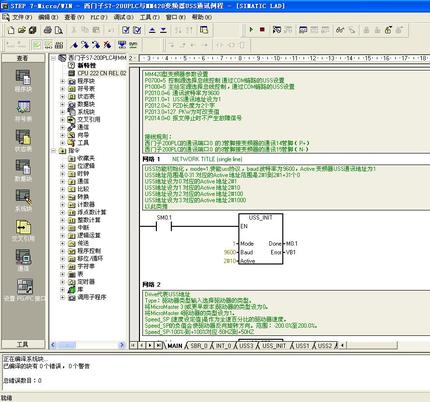This screenshot has height=402, width=430.
Task: Open Status Chart in the left view bar
Action: [x=23, y=141]
